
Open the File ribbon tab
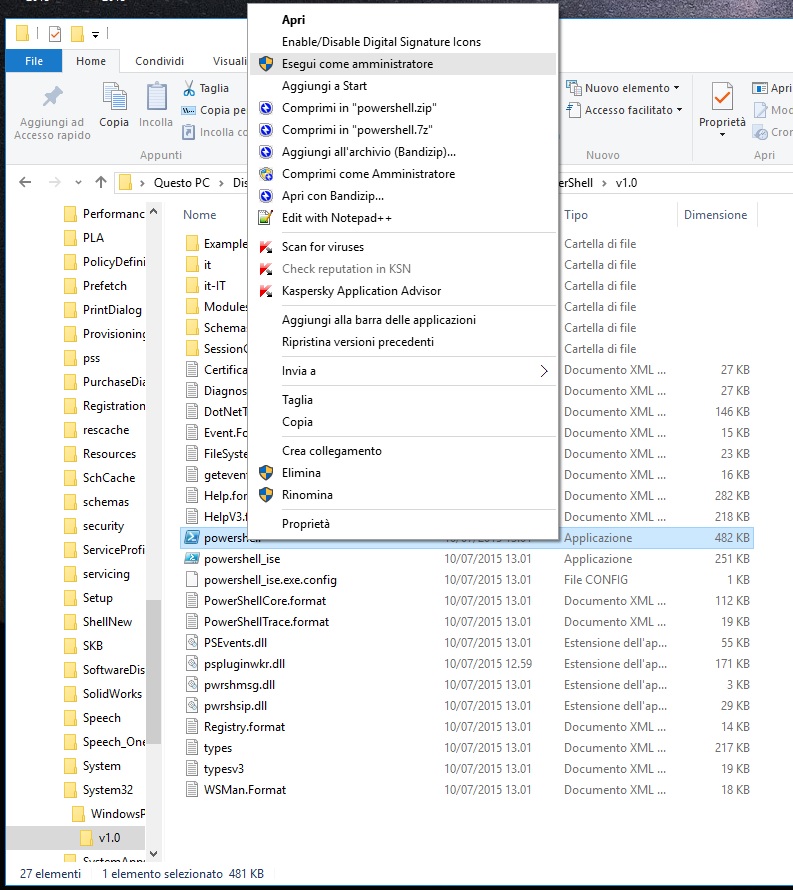coord(33,61)
